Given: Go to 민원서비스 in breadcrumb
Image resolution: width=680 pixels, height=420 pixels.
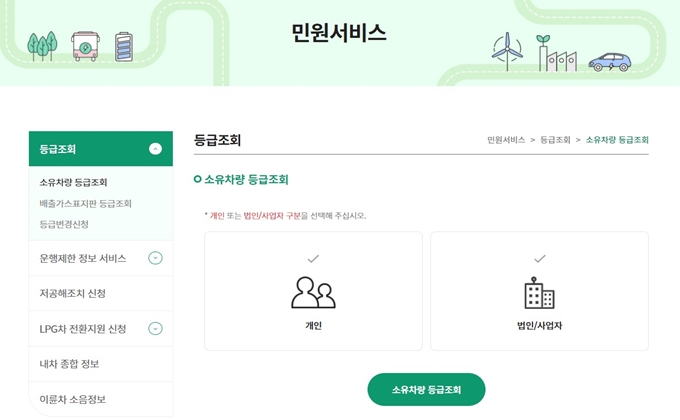Looking at the screenshot, I should point(506,140).
